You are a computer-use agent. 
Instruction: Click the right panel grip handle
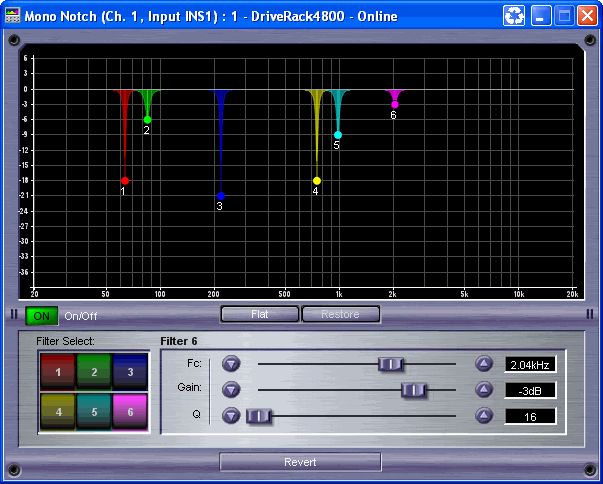(590, 314)
